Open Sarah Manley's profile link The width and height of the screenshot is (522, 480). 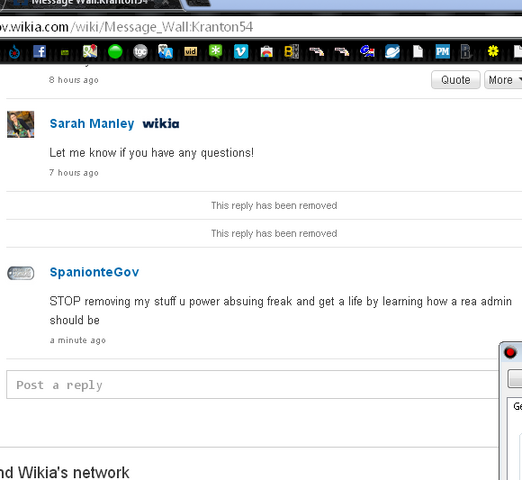tap(92, 124)
